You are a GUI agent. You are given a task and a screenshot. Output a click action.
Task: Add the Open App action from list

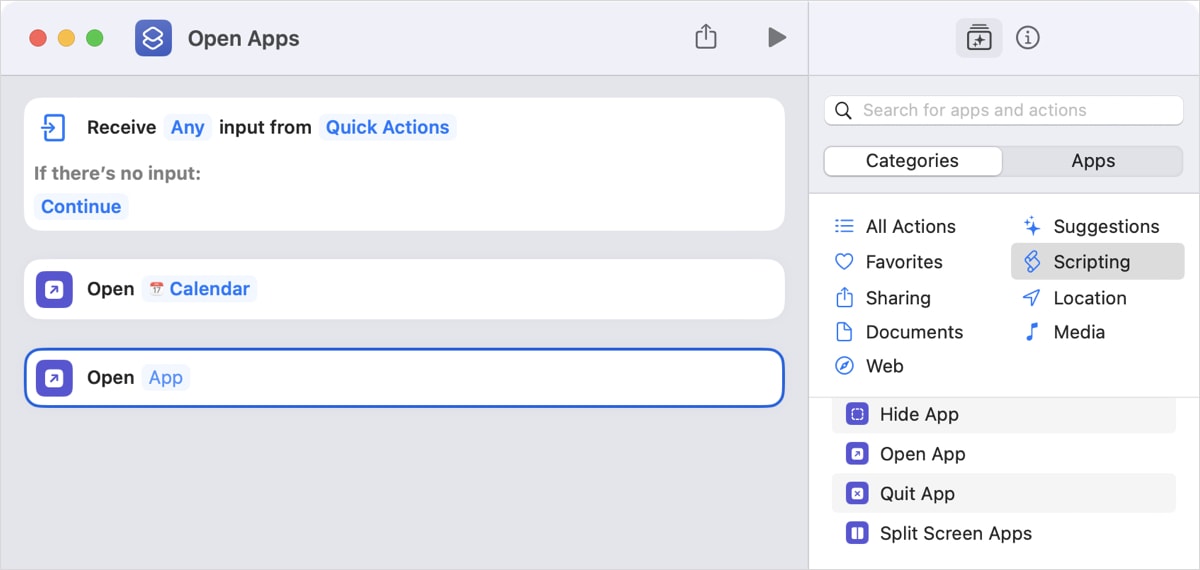pos(1004,454)
